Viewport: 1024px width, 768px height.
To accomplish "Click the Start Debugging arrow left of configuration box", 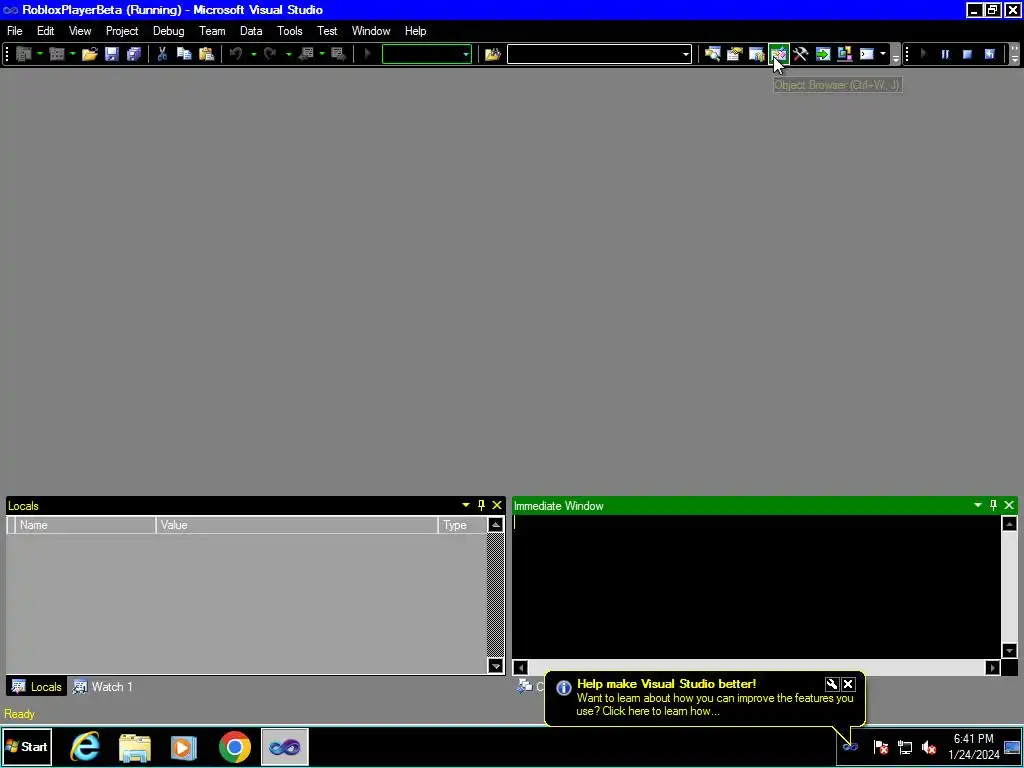I will click(368, 54).
